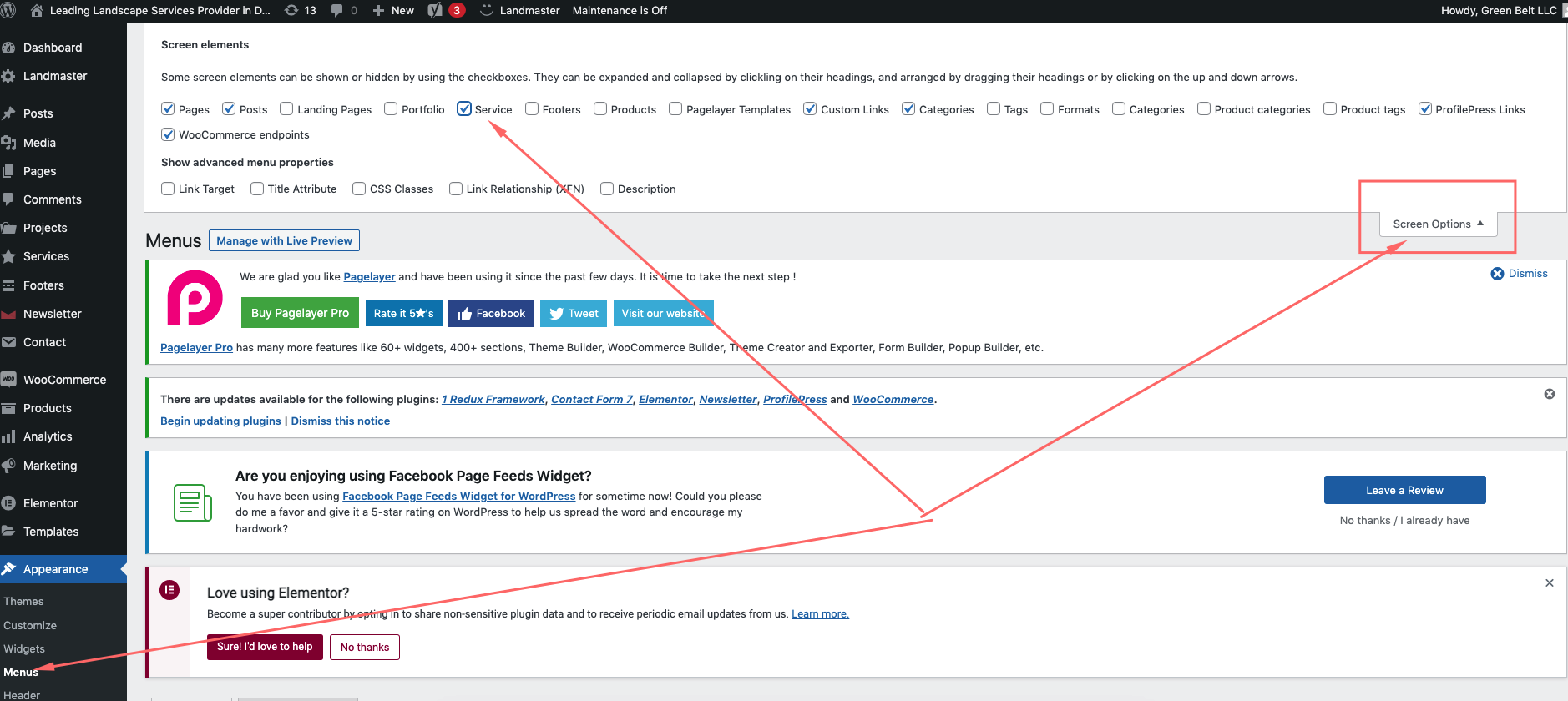
Task: Open the Themes submenu item
Action: click(23, 601)
